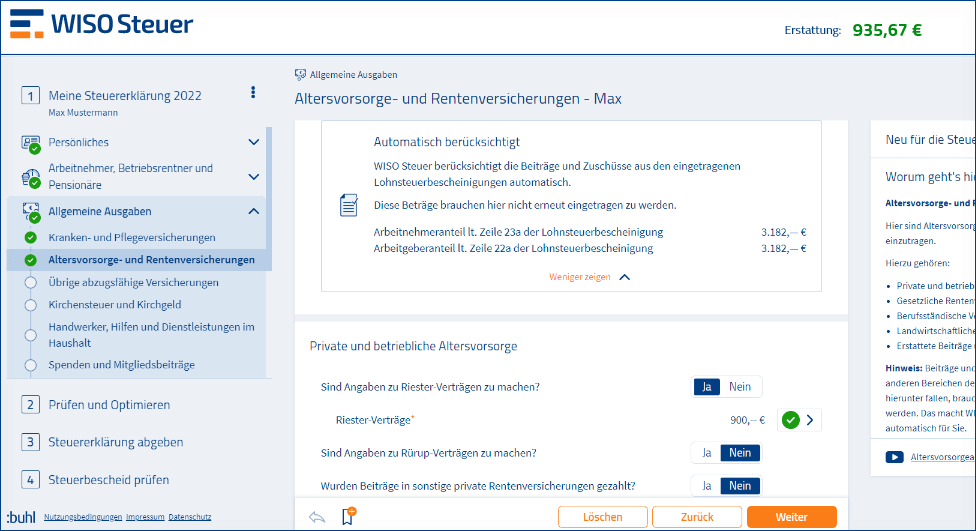This screenshot has height=531, width=976.
Task: Click the green check on Riester-Verträge row
Action: 791,420
